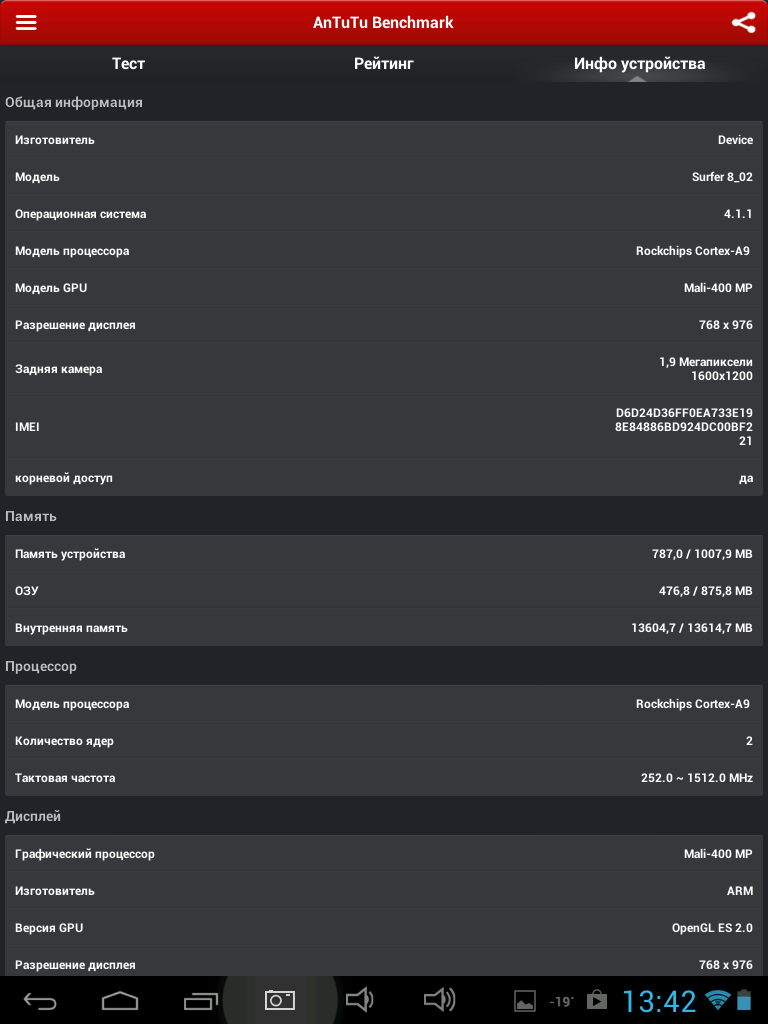Open the hamburger menu in the header

coord(26,22)
